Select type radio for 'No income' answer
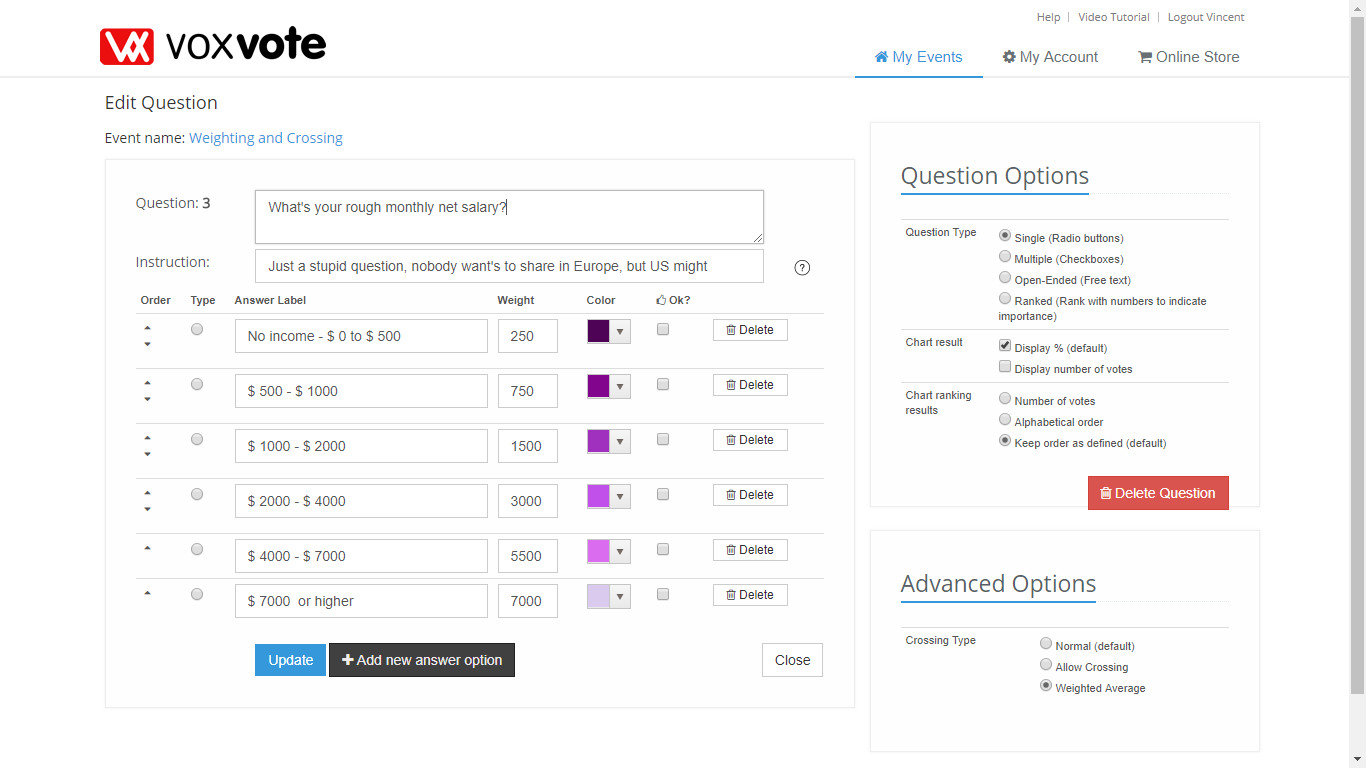The width and height of the screenshot is (1366, 768). (x=197, y=329)
